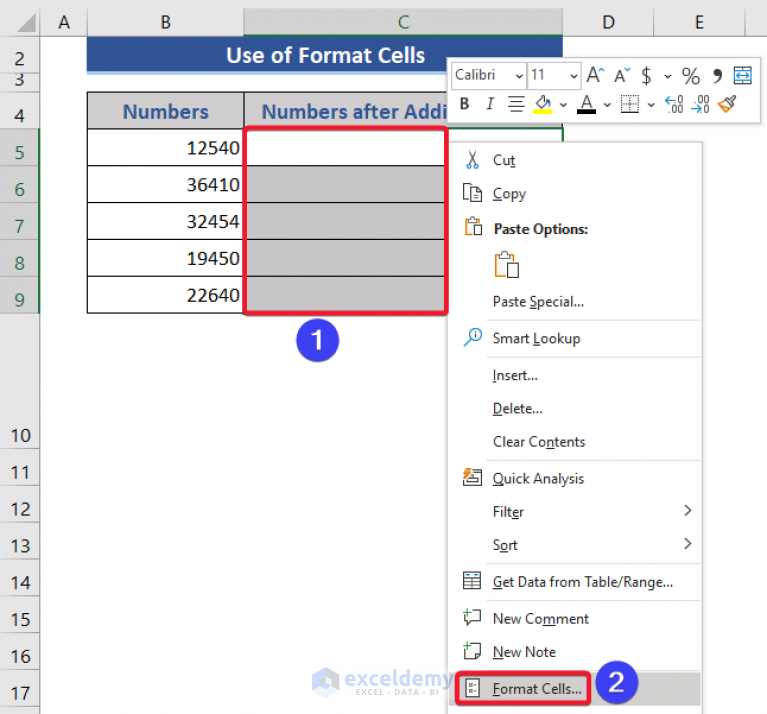Open the font size 11 dropdown
767x714 pixels.
(x=573, y=76)
